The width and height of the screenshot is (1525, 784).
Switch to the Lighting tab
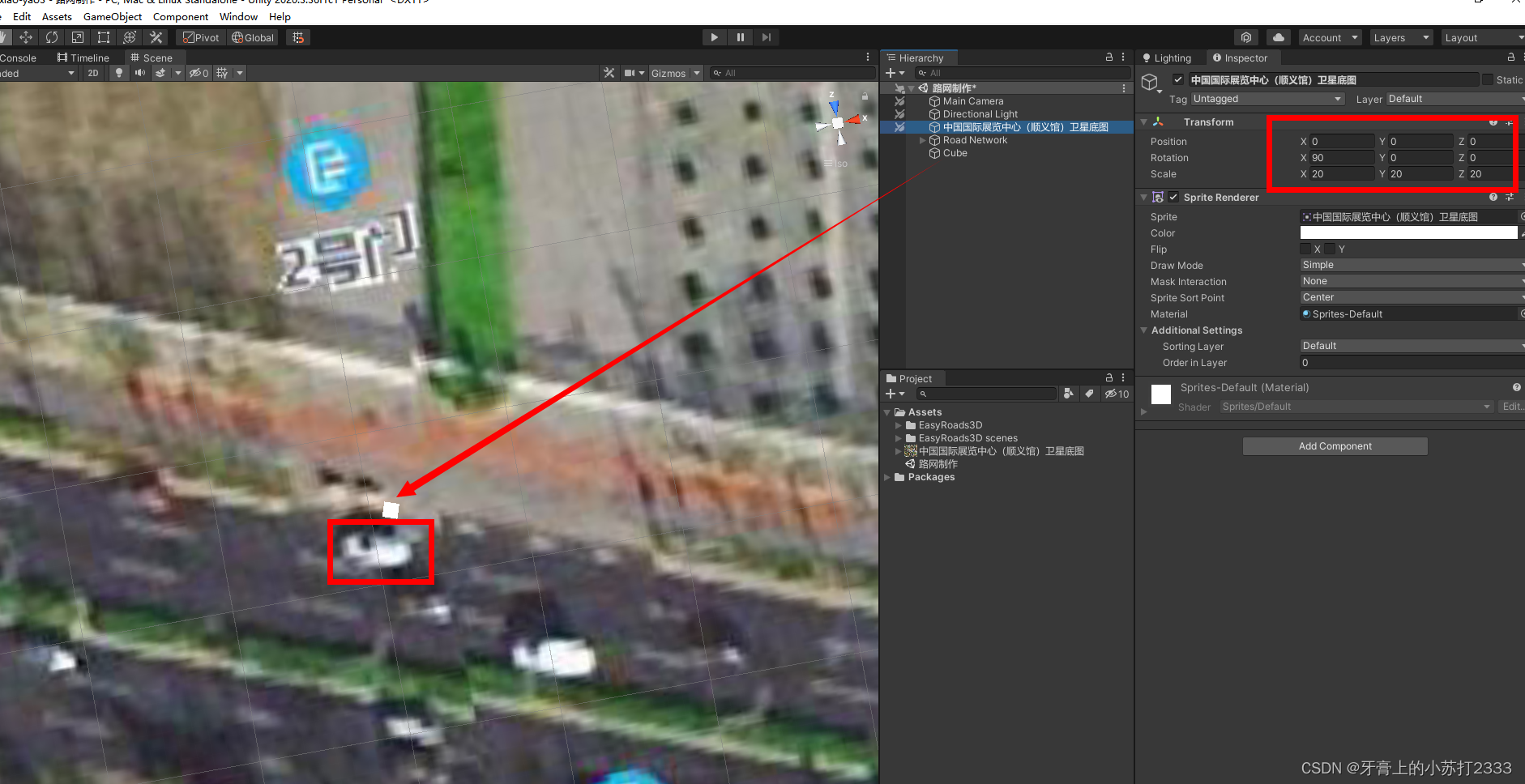pos(1166,58)
